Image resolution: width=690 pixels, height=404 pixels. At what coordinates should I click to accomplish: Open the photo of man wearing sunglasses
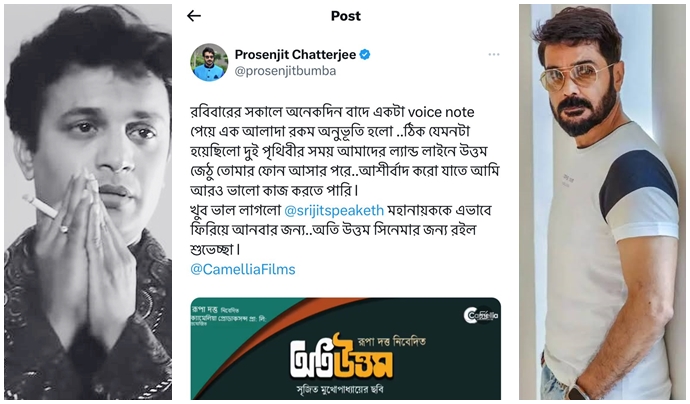(602, 202)
